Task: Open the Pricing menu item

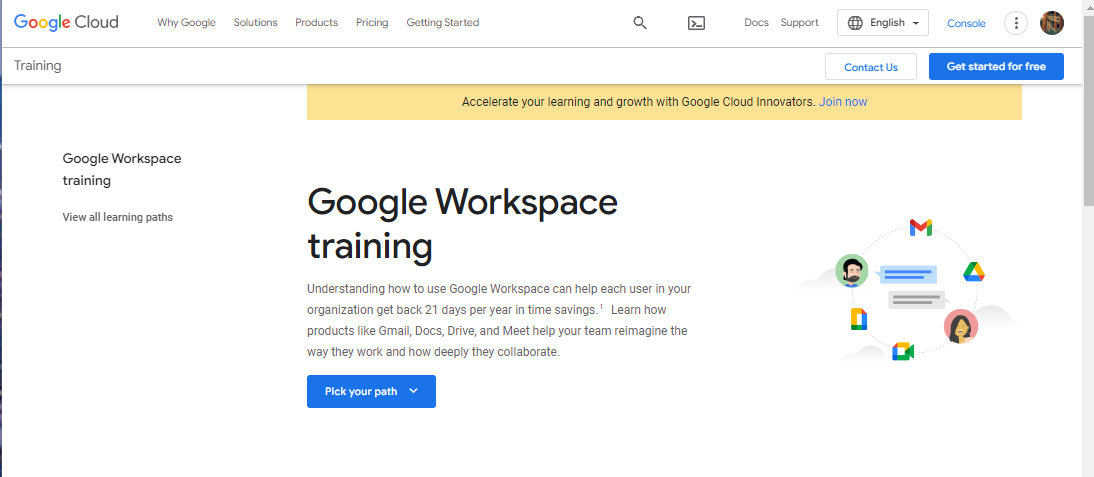Action: point(372,22)
